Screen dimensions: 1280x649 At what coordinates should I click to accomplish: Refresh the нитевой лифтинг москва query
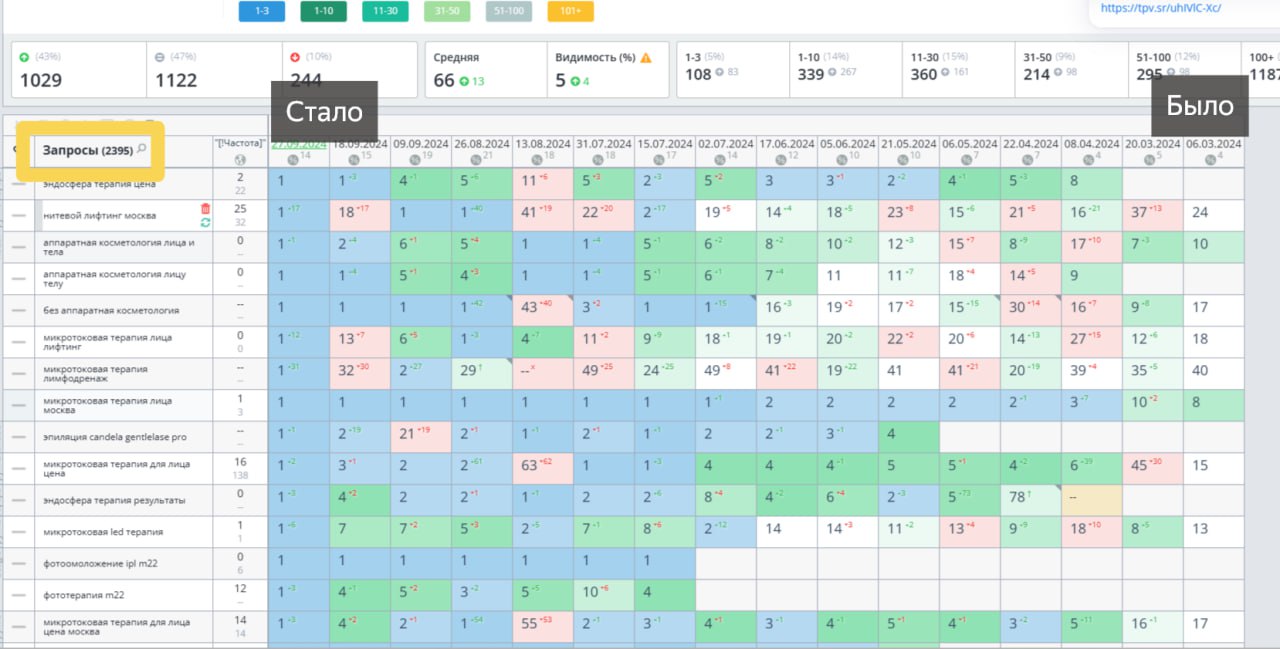[205, 222]
